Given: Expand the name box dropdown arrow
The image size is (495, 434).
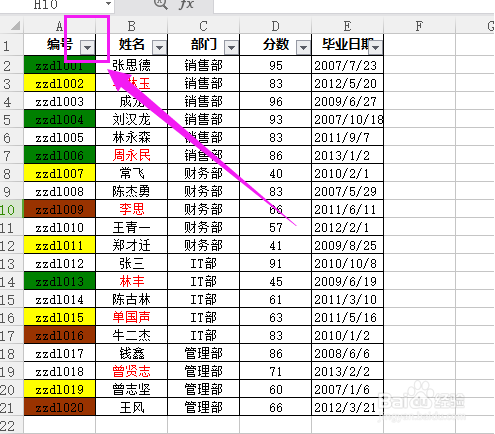Looking at the screenshot, I should (x=108, y=4).
